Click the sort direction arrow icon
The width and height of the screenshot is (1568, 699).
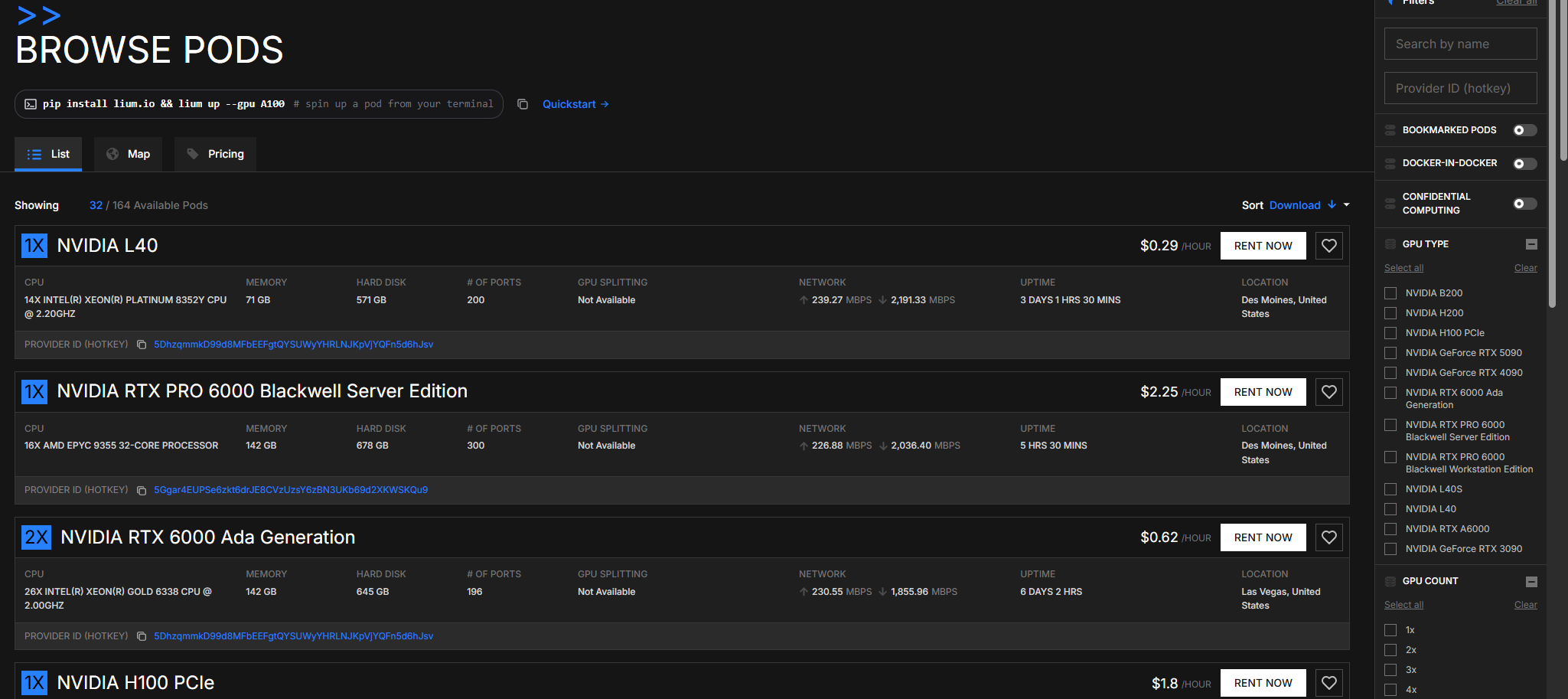click(x=1332, y=204)
